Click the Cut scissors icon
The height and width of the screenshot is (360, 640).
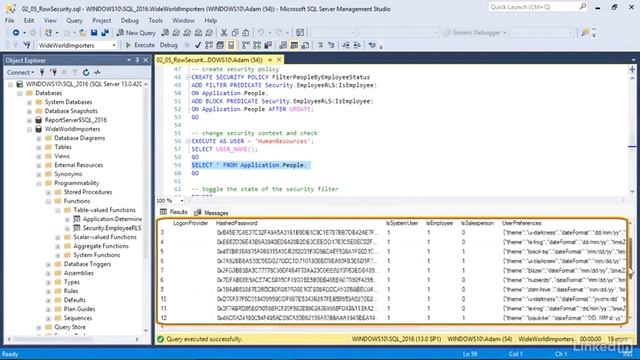224,33
